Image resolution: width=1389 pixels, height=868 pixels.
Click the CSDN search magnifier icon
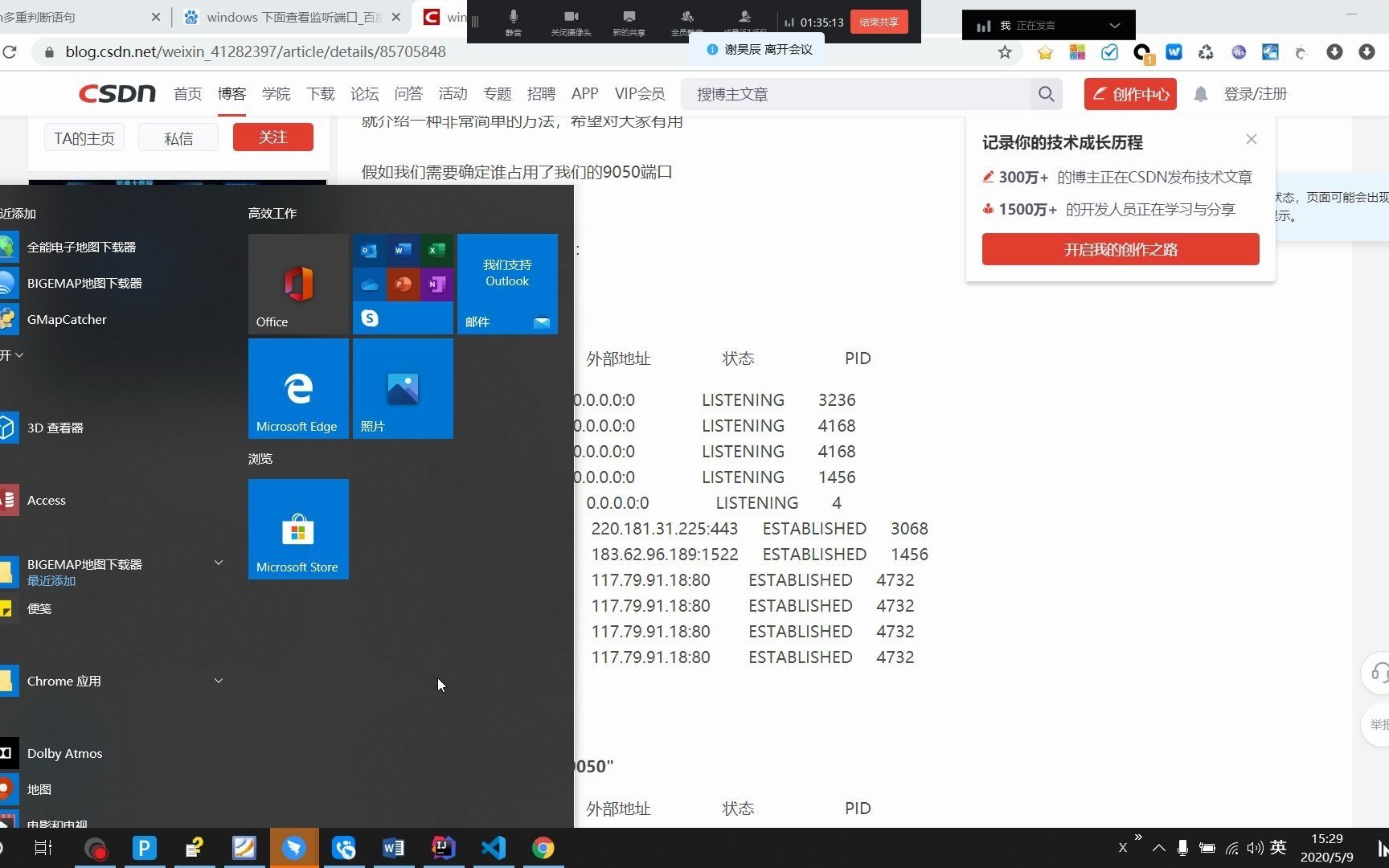click(x=1046, y=94)
